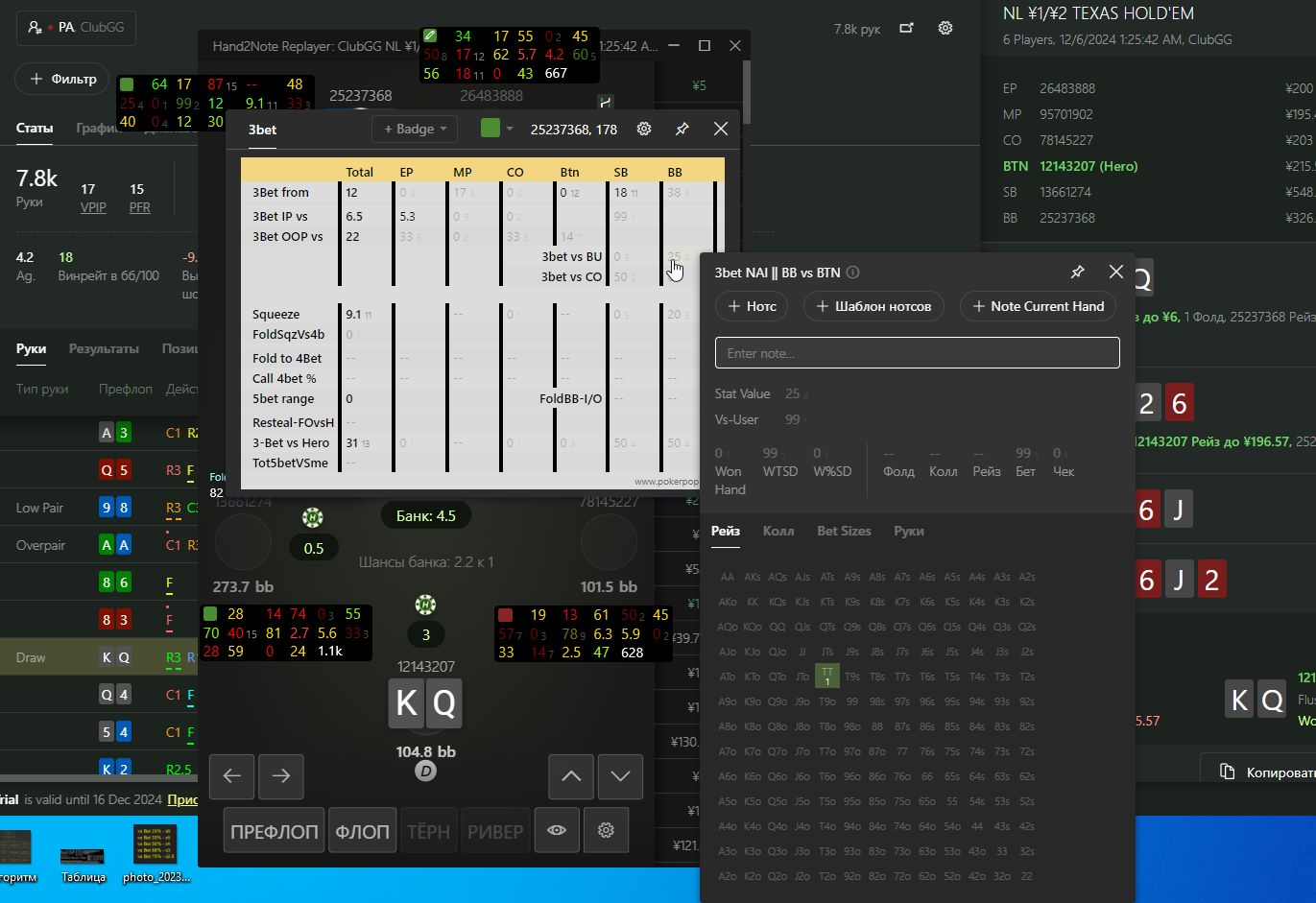The image size is (1316, 903).
Task: Select the Колл tab in note panel
Action: (x=778, y=531)
